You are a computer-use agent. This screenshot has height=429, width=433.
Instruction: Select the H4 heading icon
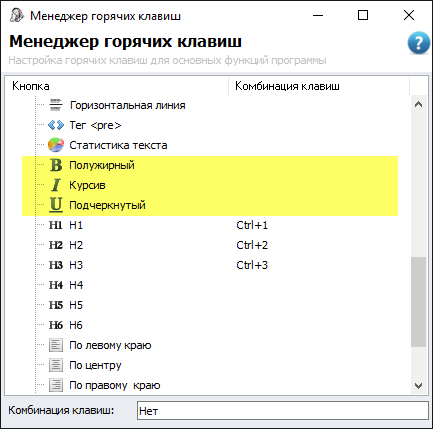pos(56,285)
